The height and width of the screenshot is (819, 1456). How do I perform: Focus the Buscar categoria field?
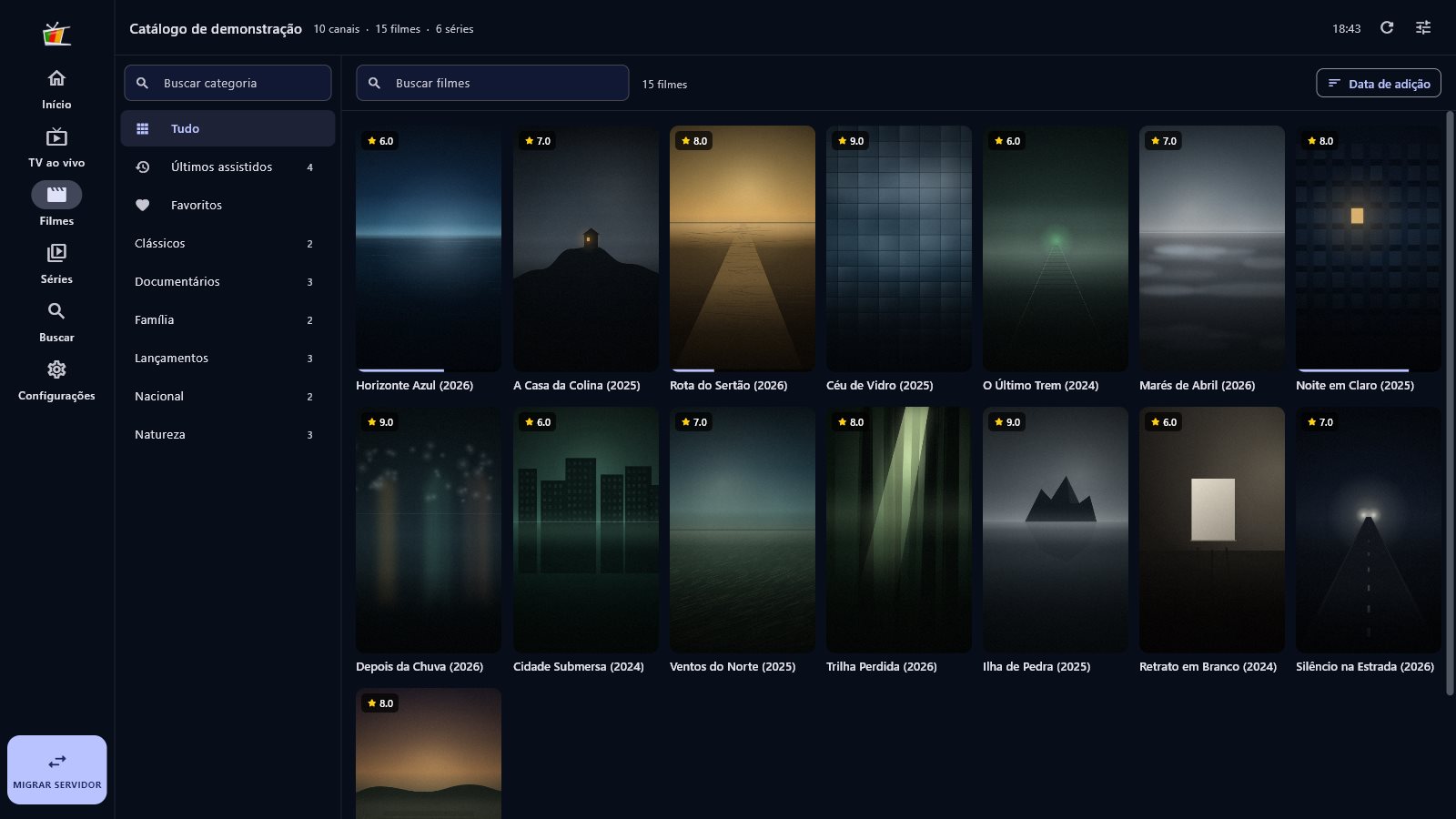point(227,83)
